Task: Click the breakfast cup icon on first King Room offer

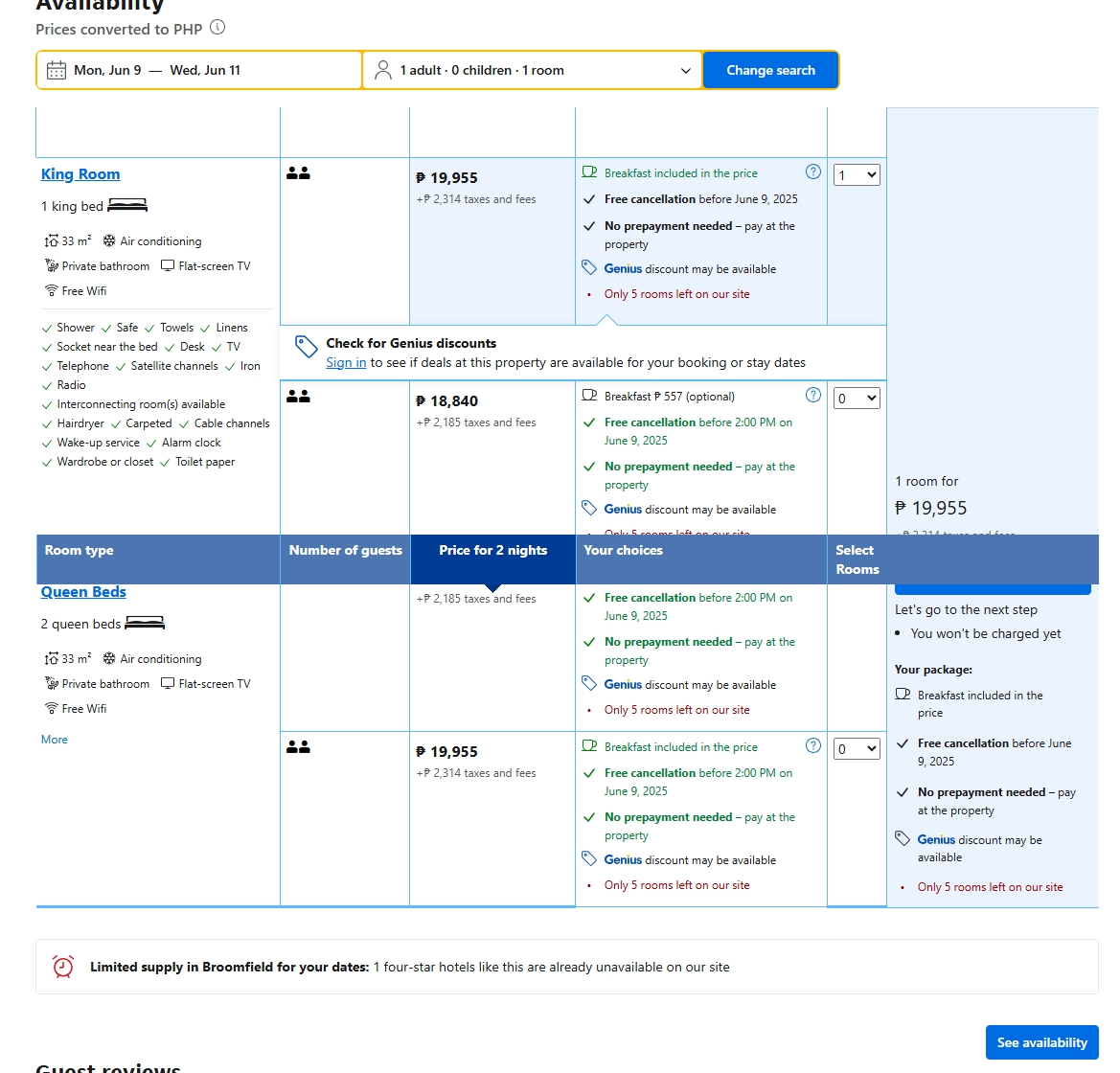Action: click(x=589, y=172)
